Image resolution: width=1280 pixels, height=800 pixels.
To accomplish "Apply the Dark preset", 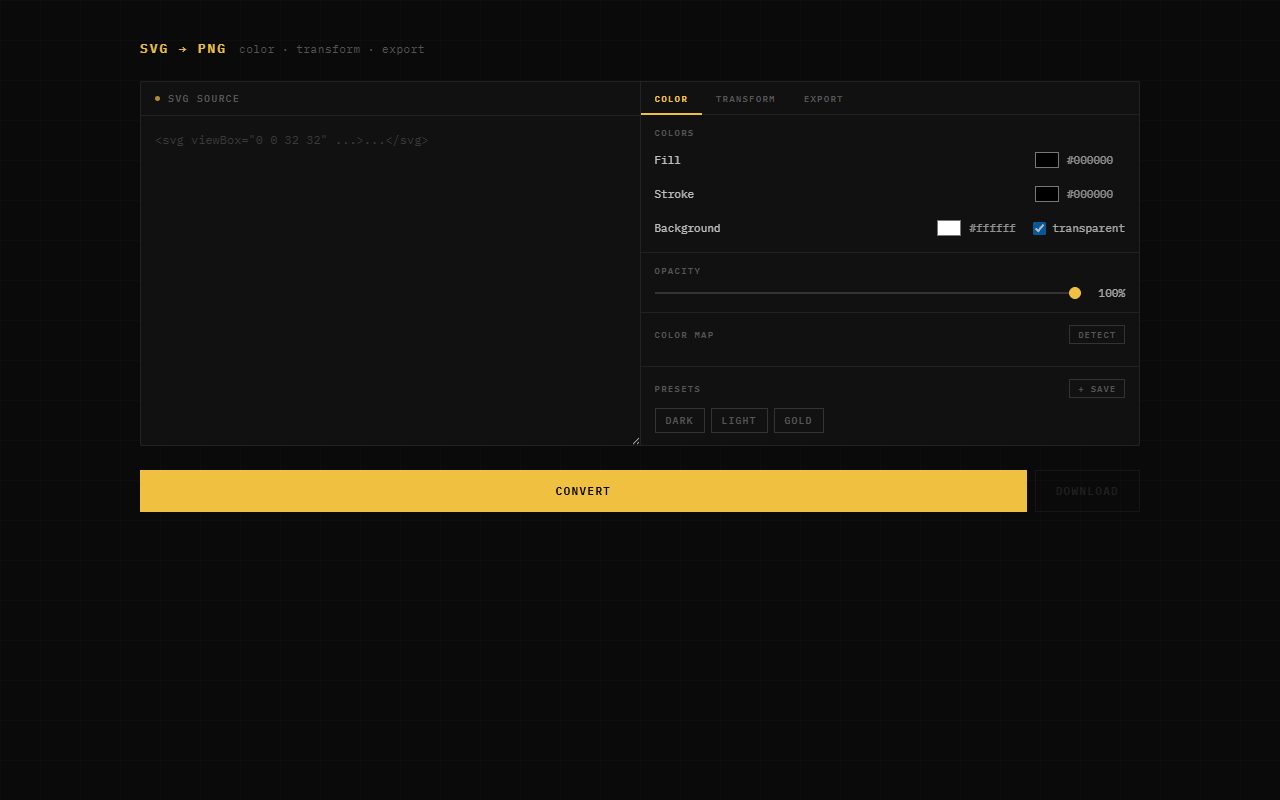I will [679, 421].
